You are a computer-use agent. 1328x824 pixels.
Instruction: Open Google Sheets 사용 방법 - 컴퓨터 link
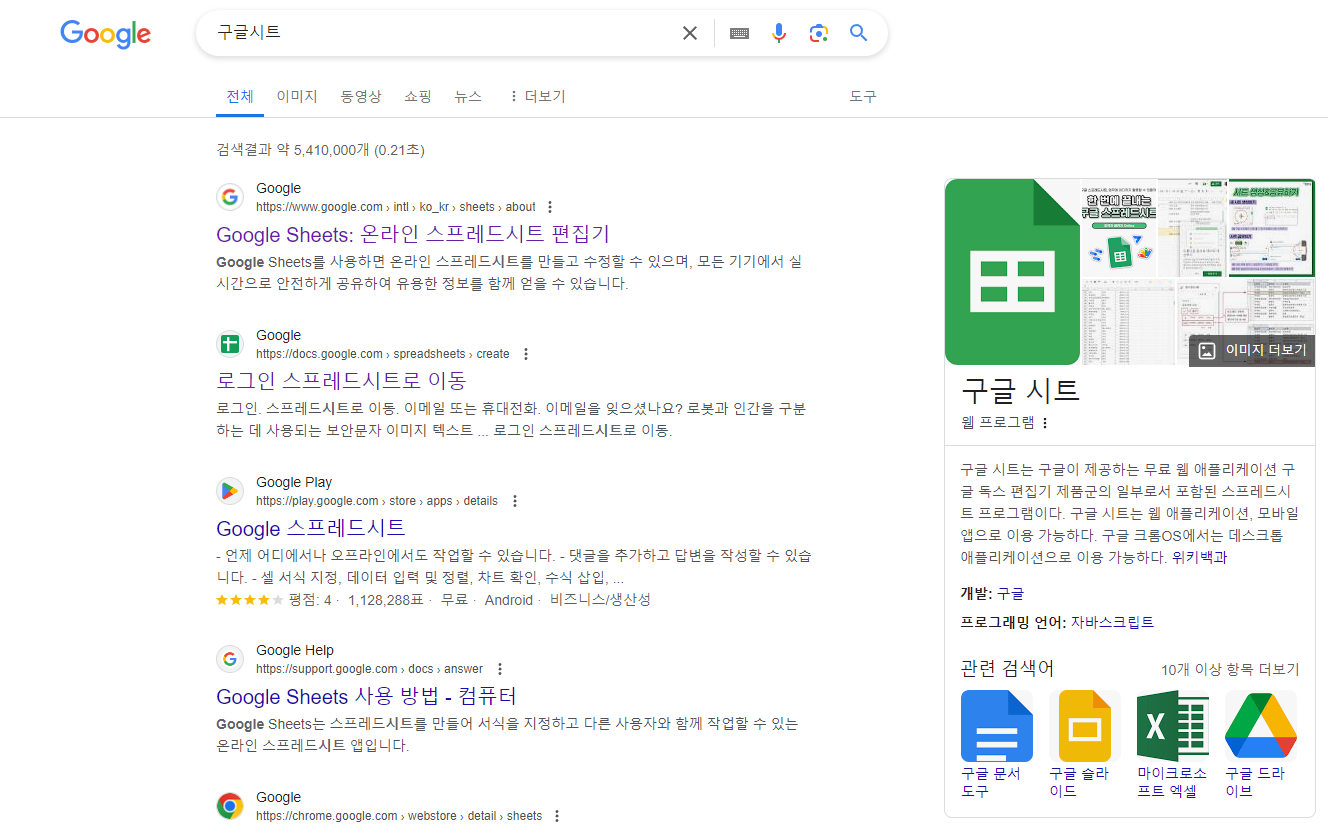click(366, 696)
